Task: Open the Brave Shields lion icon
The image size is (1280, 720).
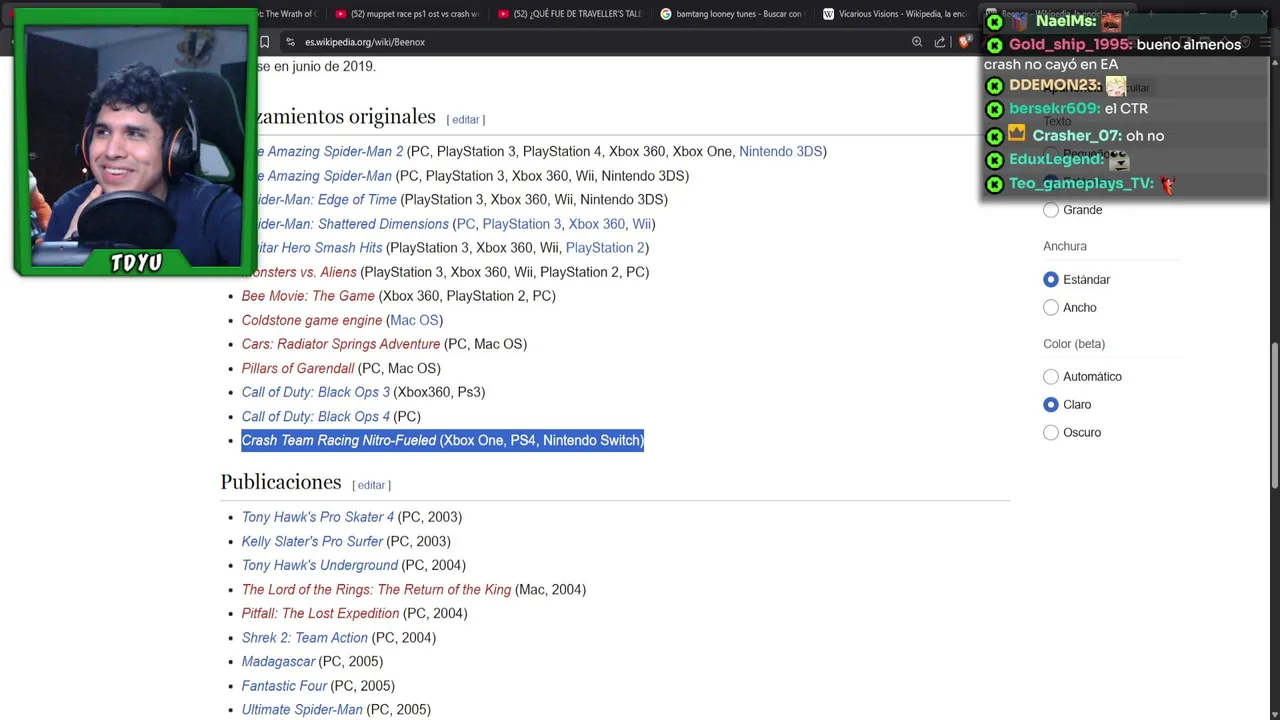Action: point(964,42)
